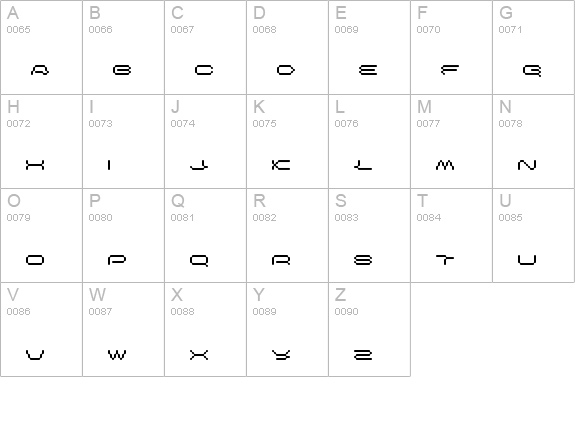Select the M character glyph cell
The height and width of the screenshot is (421, 575).
[451, 142]
